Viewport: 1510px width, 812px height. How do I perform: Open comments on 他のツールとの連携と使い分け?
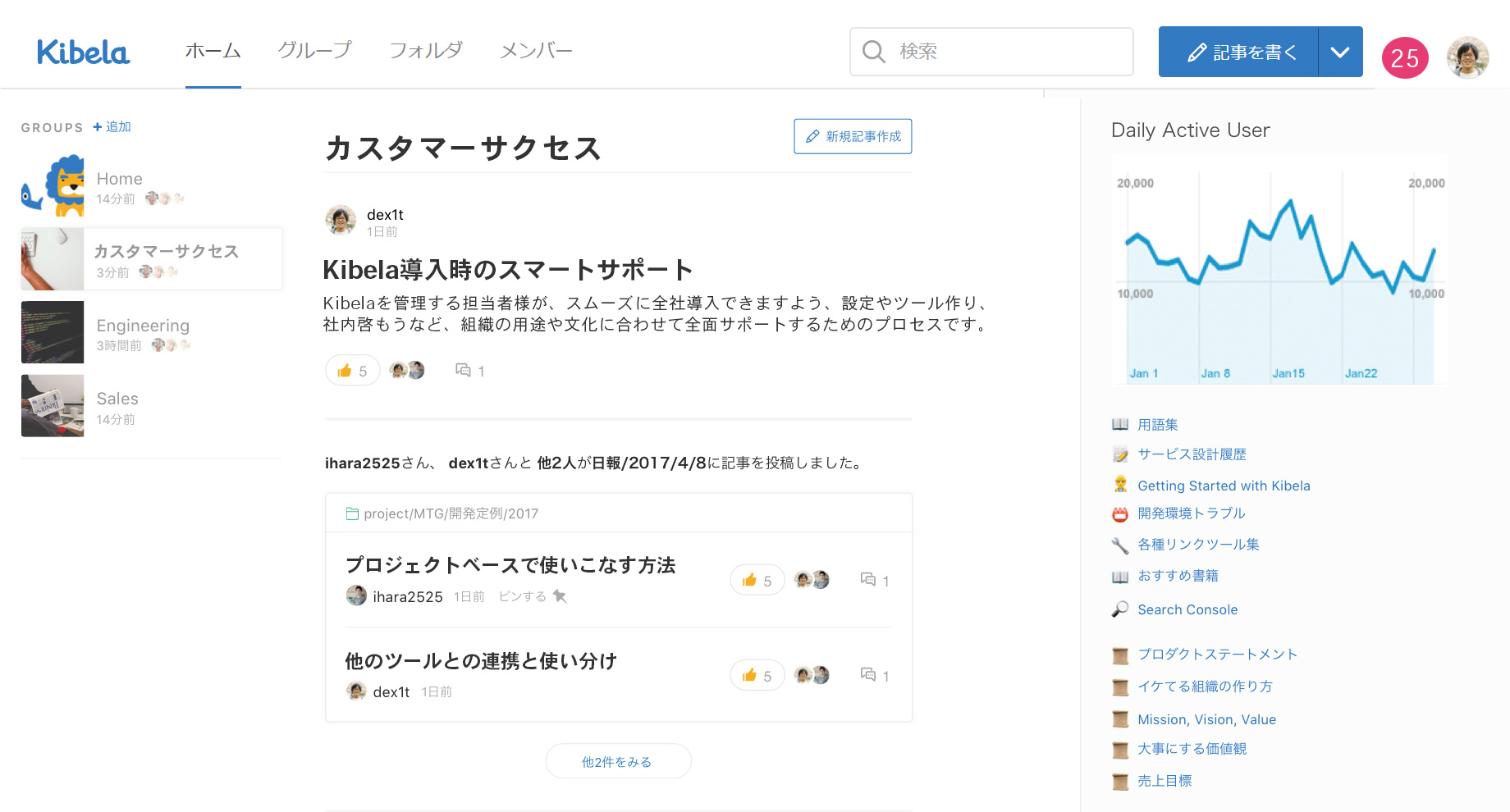[875, 676]
